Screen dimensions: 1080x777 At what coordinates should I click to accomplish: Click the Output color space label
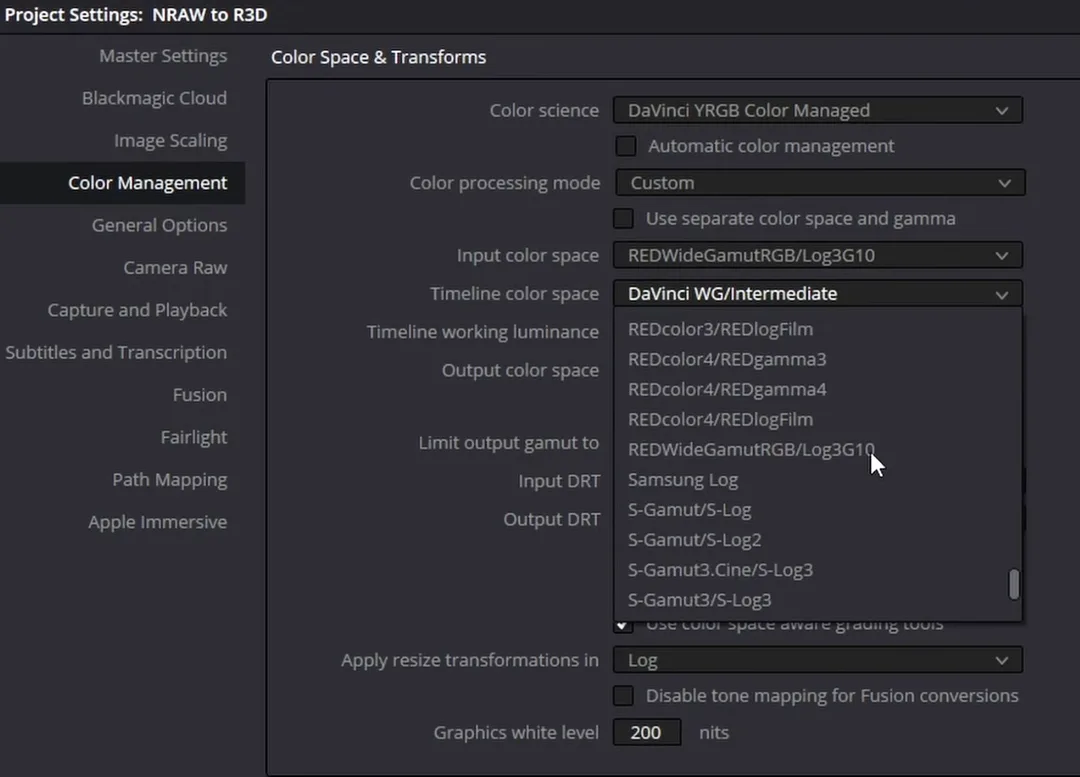tap(520, 371)
